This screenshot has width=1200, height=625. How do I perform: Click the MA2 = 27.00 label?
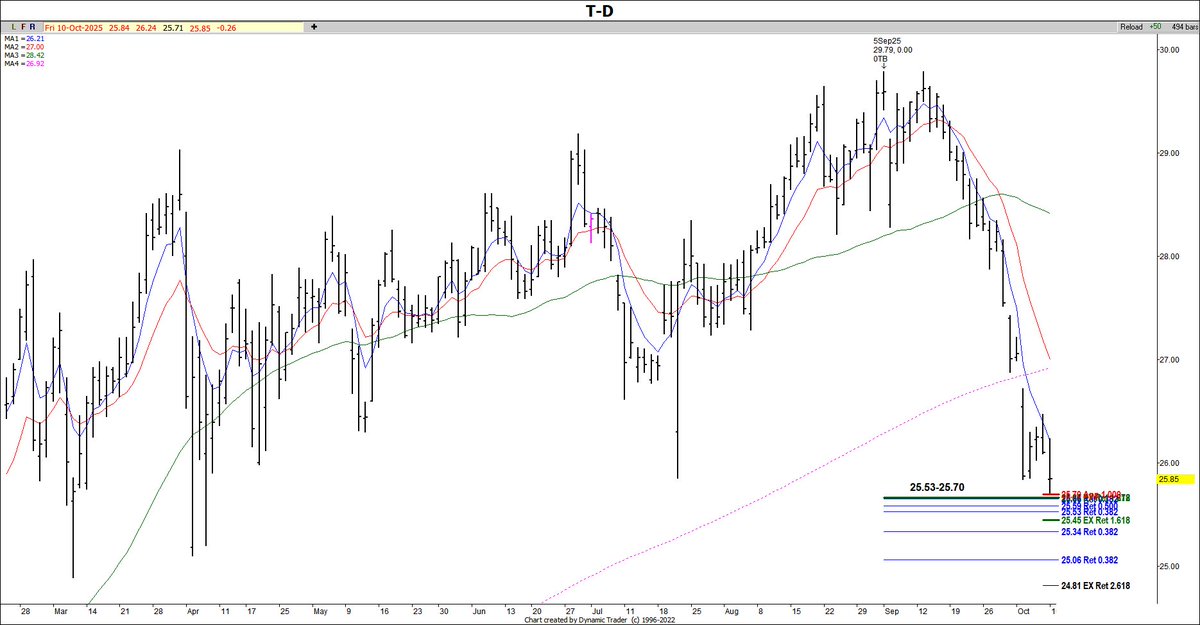pyautogui.click(x=26, y=46)
